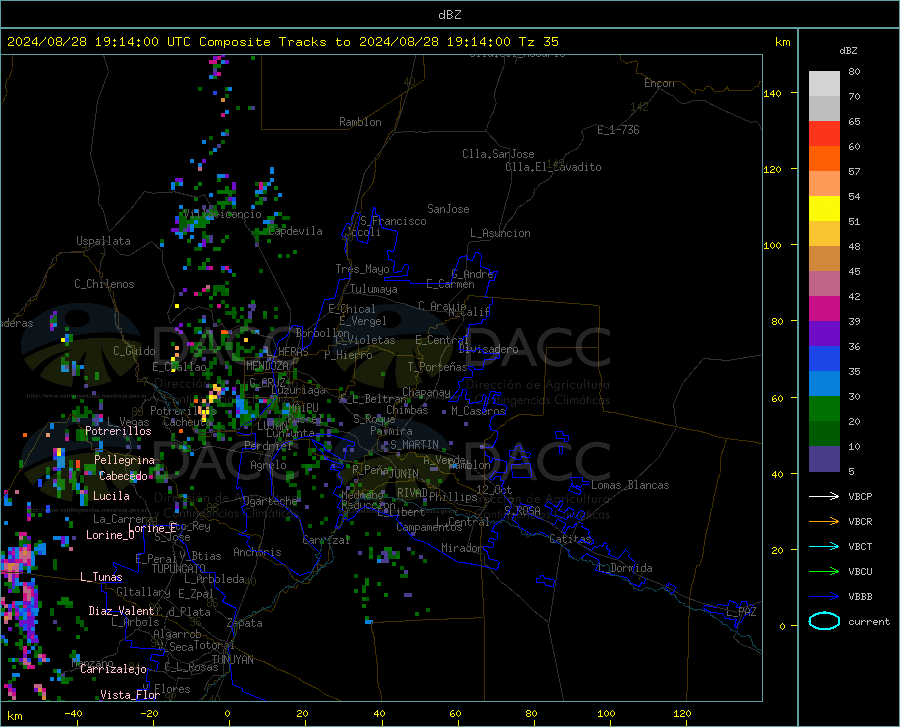Click the dBZ title at top

click(x=449, y=15)
